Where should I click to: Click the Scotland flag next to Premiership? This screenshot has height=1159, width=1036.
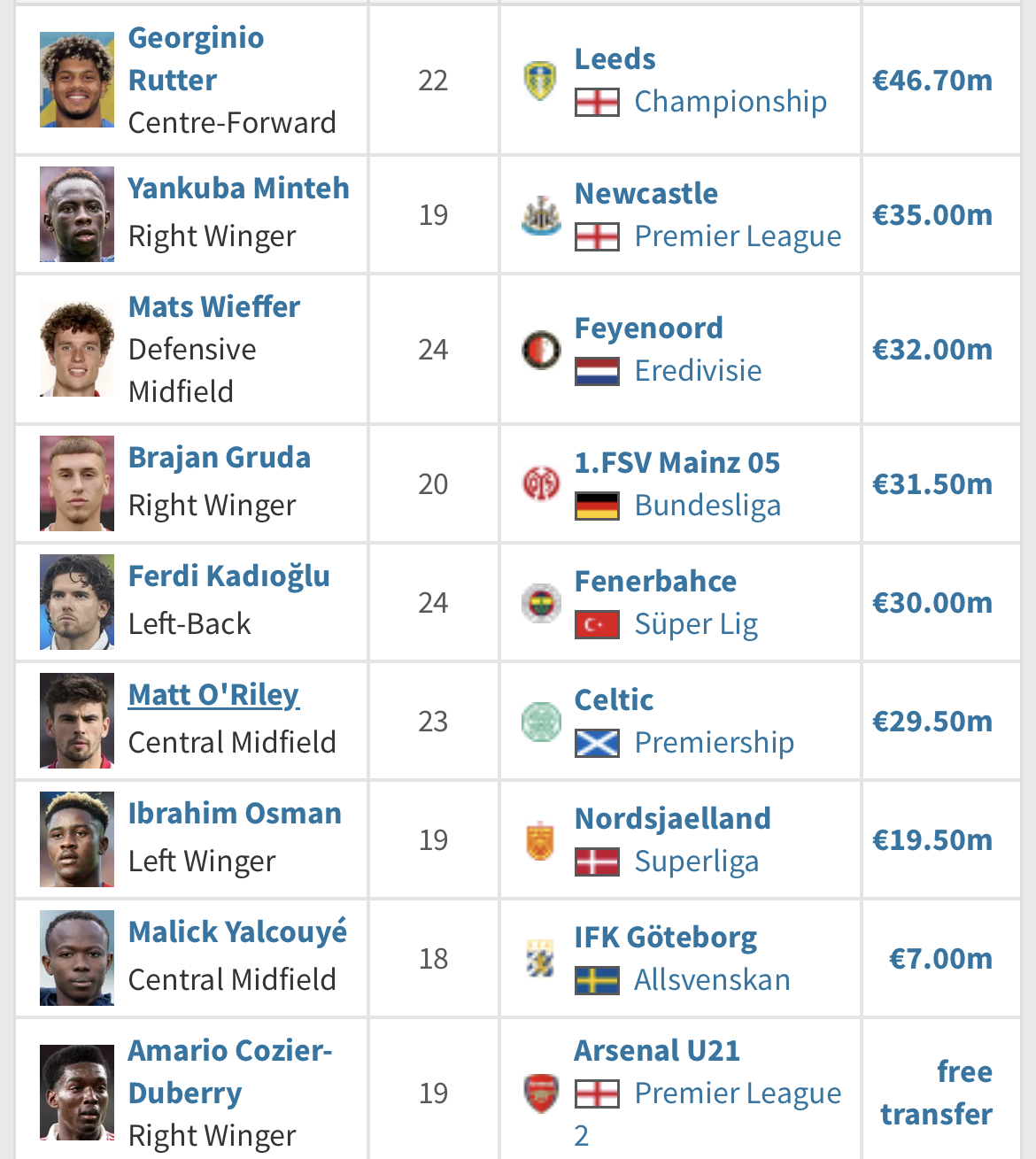597,743
